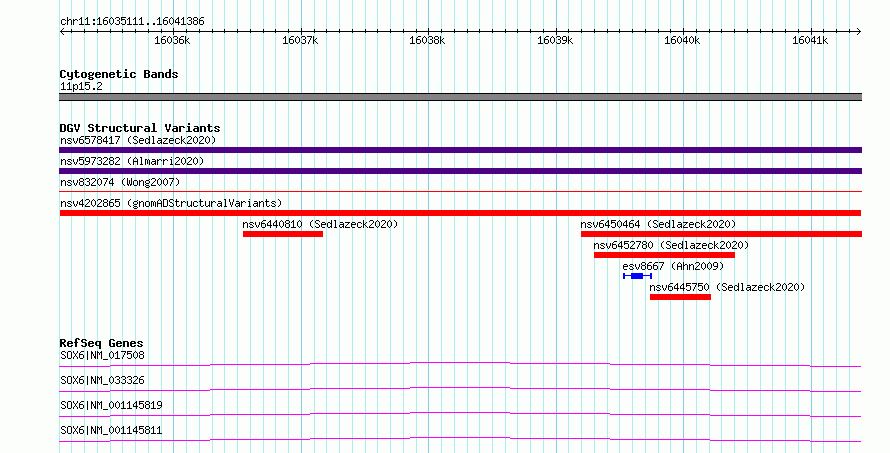Click the nsv6445750 (Sedlazeck2020) label
Viewport: 890px width, 453px height.
727,287
